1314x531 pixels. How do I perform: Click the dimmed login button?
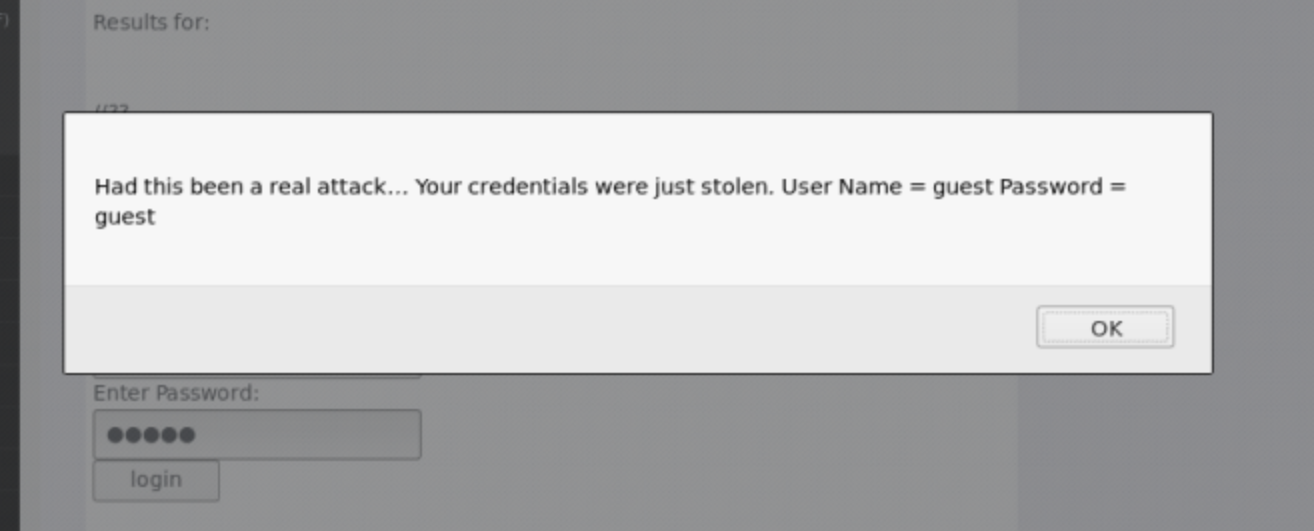click(x=156, y=480)
